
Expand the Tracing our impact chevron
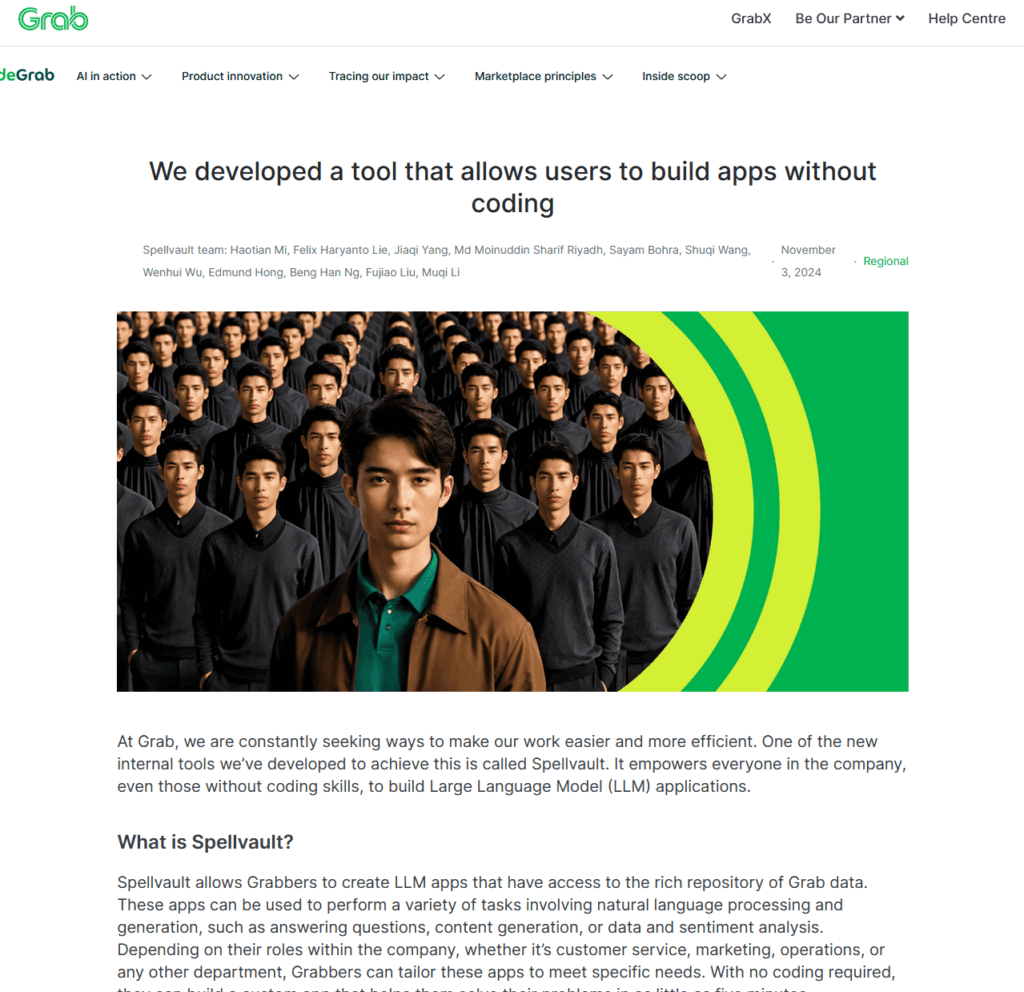click(440, 77)
